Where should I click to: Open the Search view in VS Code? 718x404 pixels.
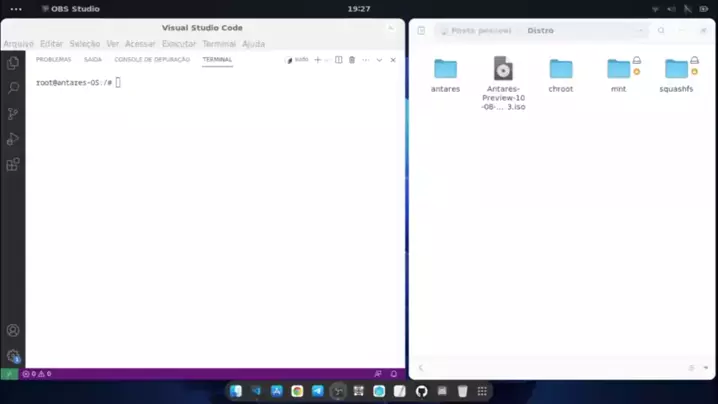(x=13, y=88)
